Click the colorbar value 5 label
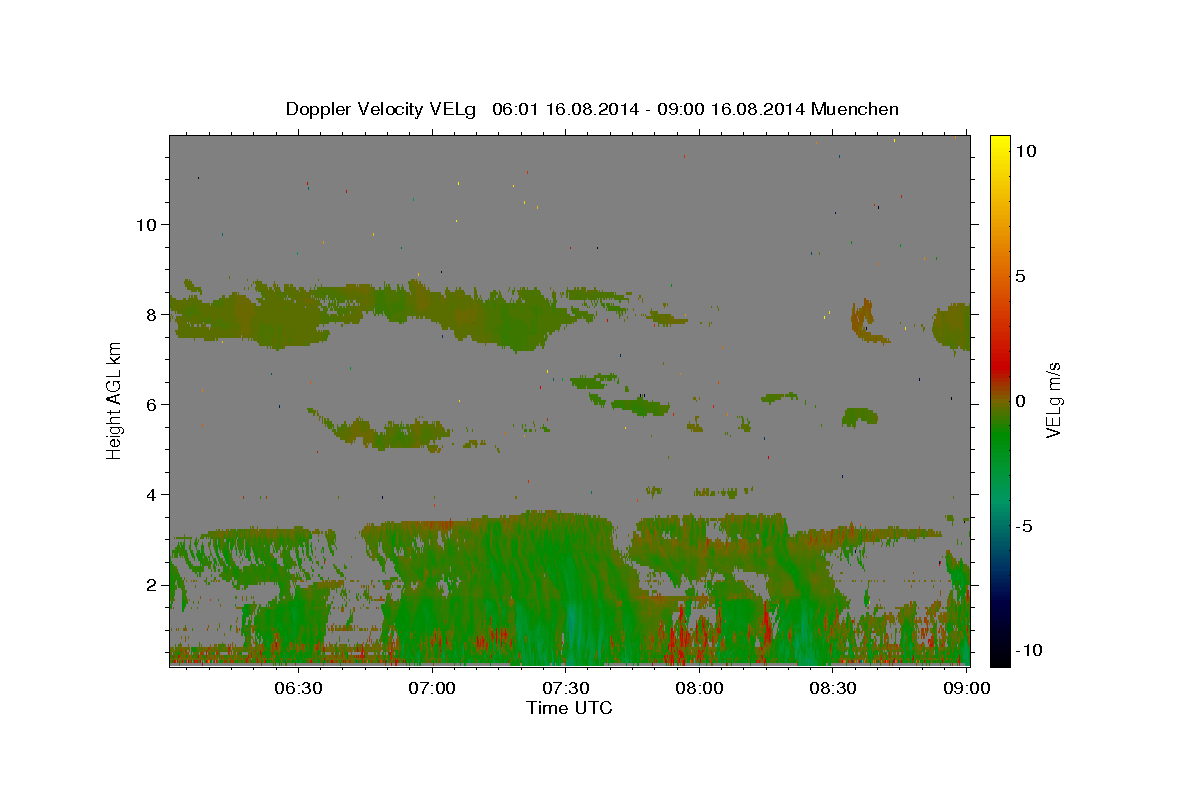Image resolution: width=1200 pixels, height=800 pixels. (x=1019, y=276)
